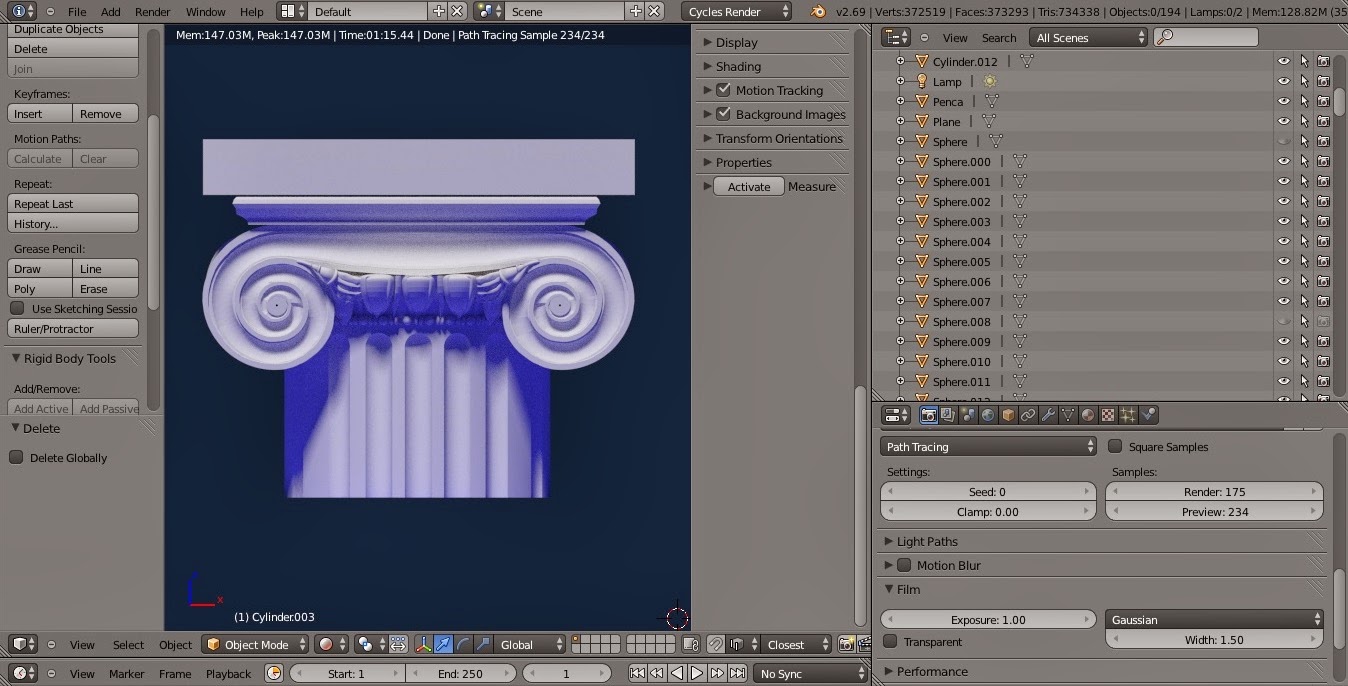The image size is (1348, 686).
Task: Click the Exposure value slider
Action: pos(988,620)
